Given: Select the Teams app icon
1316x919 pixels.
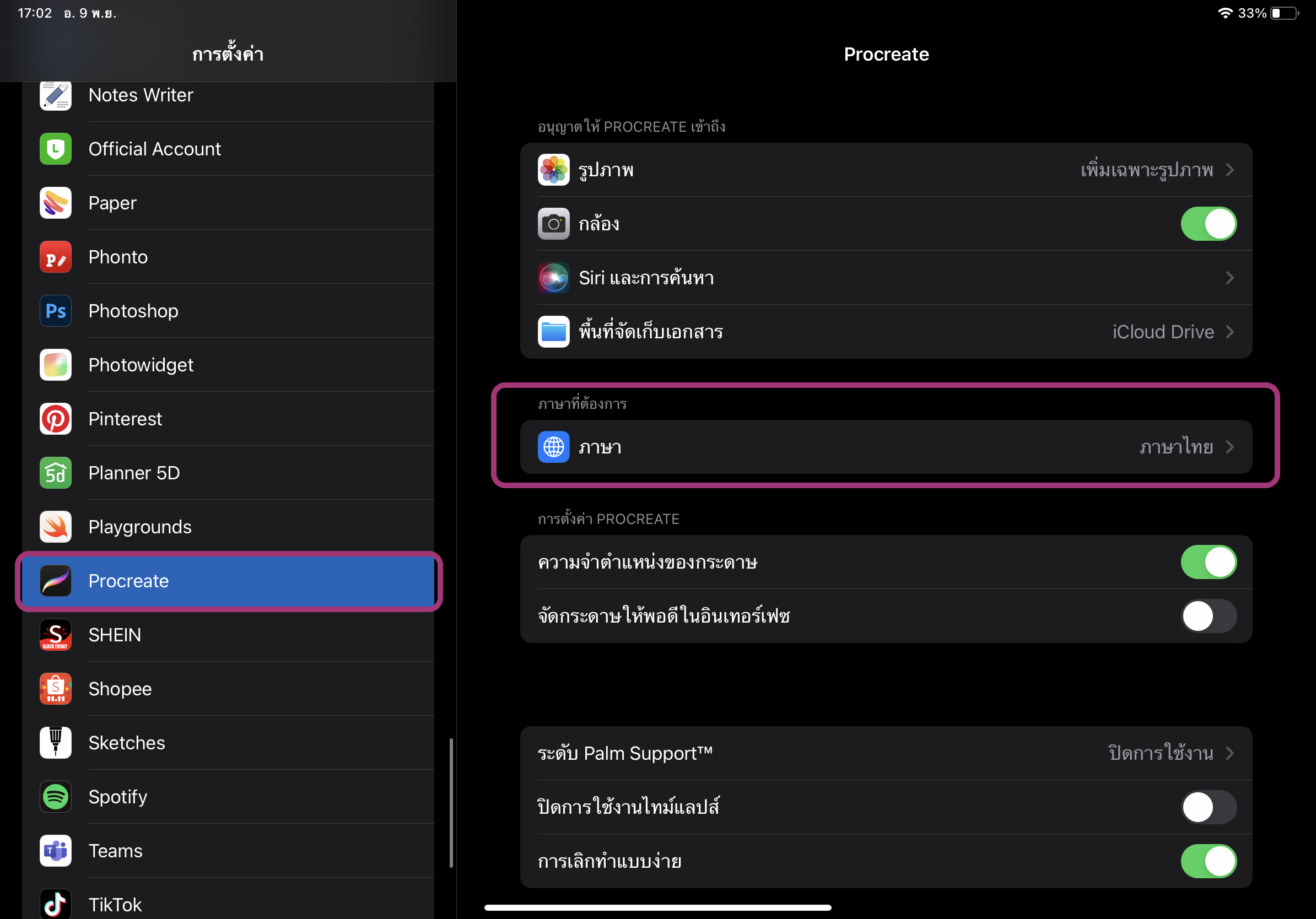Looking at the screenshot, I should [x=56, y=850].
